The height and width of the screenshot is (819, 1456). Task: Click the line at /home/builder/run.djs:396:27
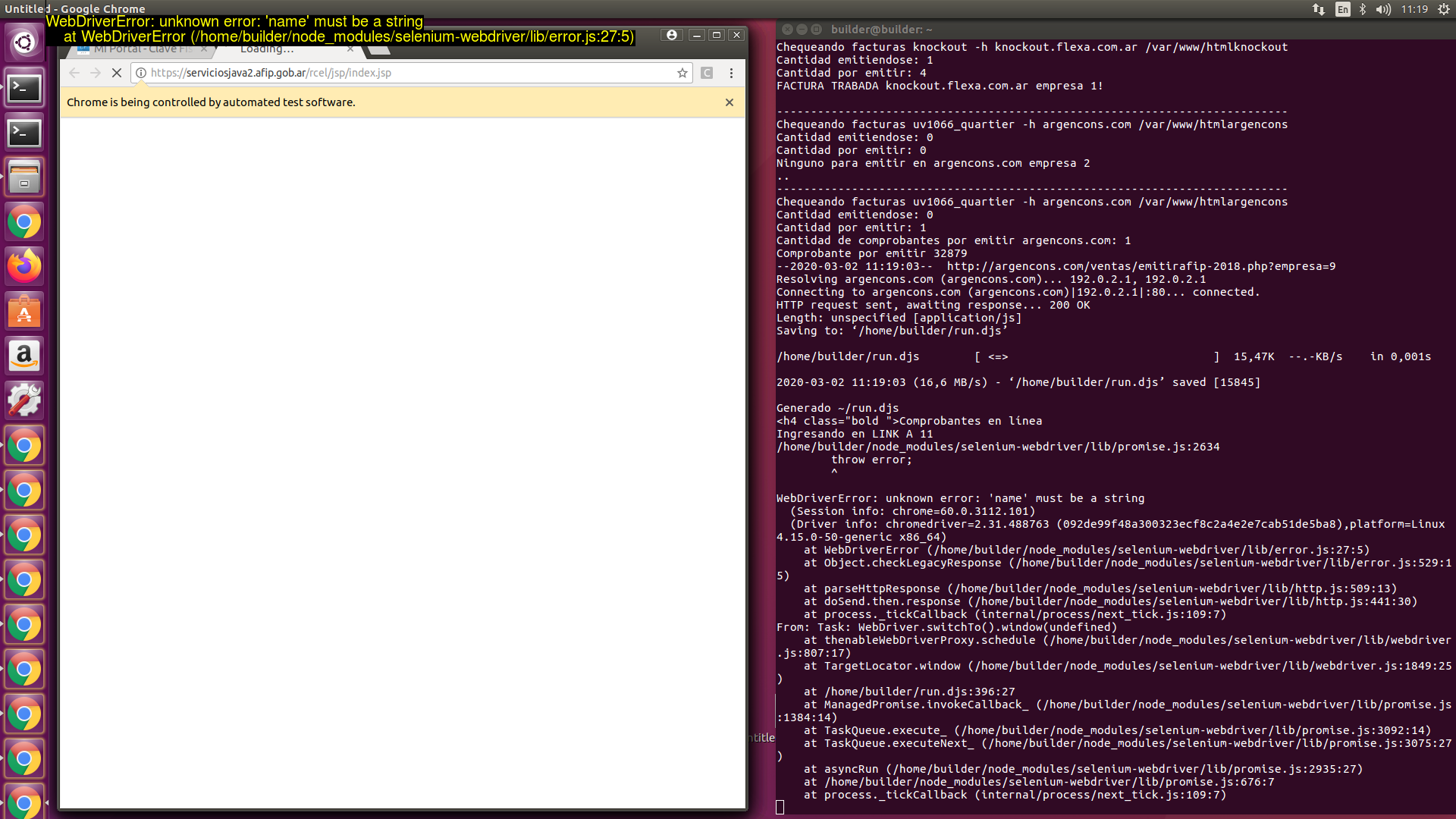coord(909,692)
